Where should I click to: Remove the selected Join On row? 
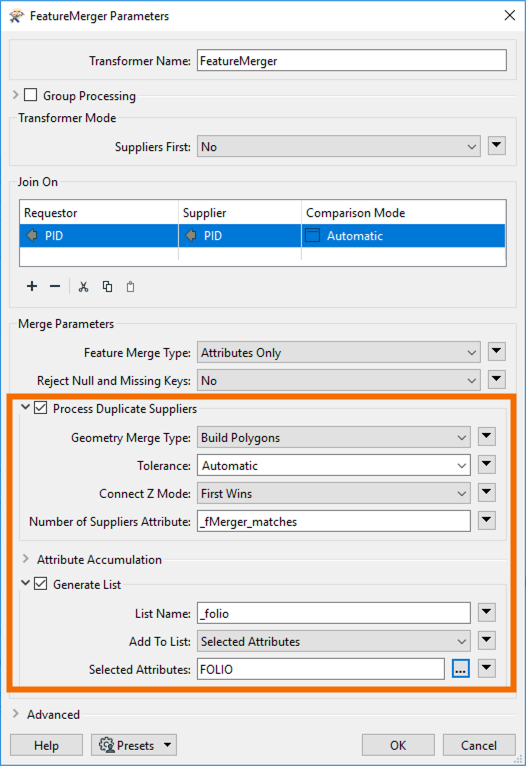tap(55, 286)
